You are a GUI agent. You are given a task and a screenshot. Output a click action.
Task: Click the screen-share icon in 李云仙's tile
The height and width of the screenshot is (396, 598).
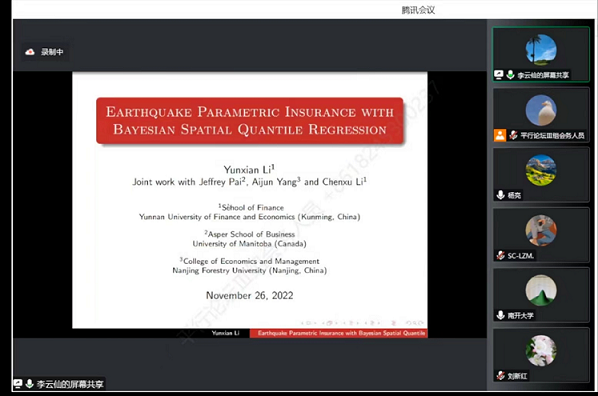click(498, 74)
